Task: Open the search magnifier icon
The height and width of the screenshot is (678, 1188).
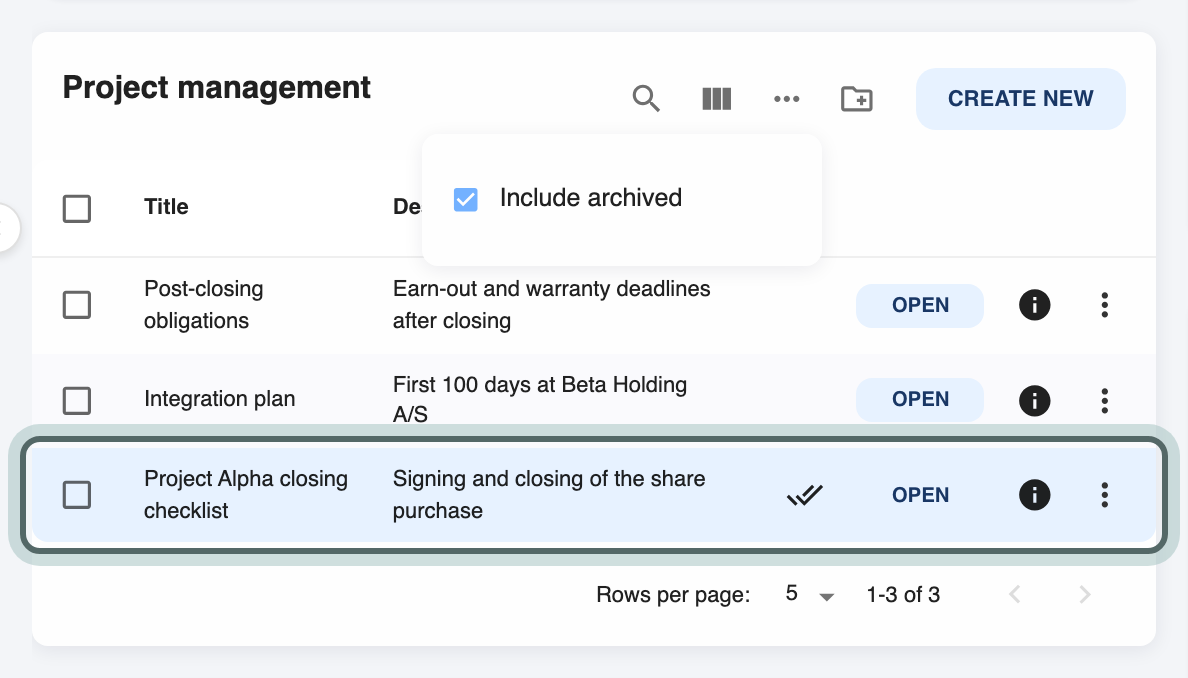Action: [646, 98]
